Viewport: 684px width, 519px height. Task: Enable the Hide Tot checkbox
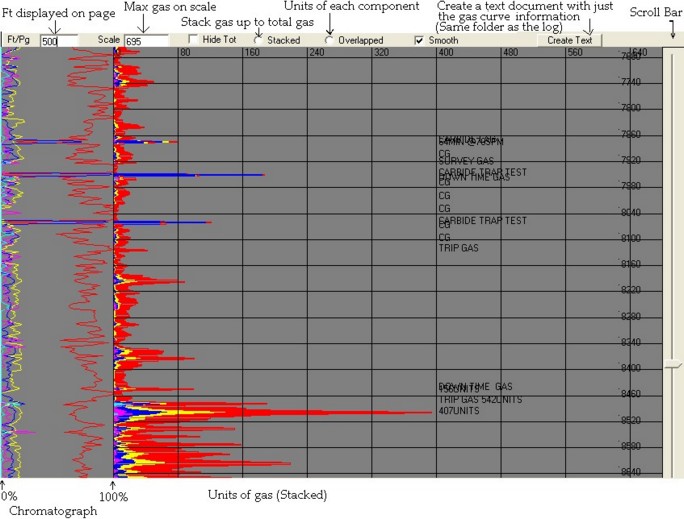coord(193,40)
